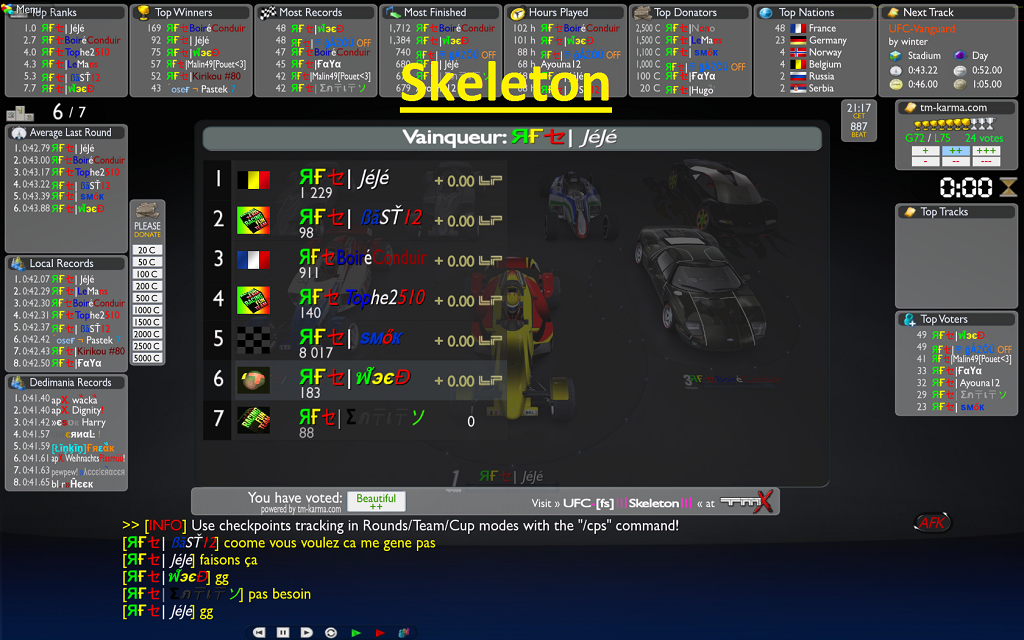
Task: Open the Top Ranks widget header
Action: point(66,12)
